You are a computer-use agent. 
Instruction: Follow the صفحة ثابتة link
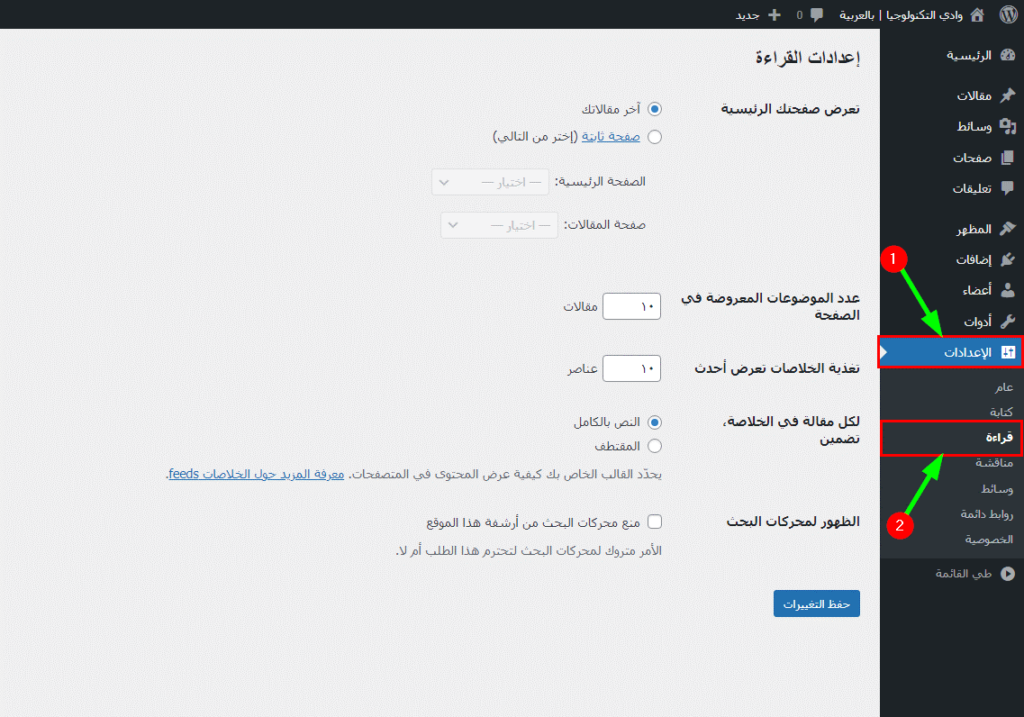tap(611, 136)
